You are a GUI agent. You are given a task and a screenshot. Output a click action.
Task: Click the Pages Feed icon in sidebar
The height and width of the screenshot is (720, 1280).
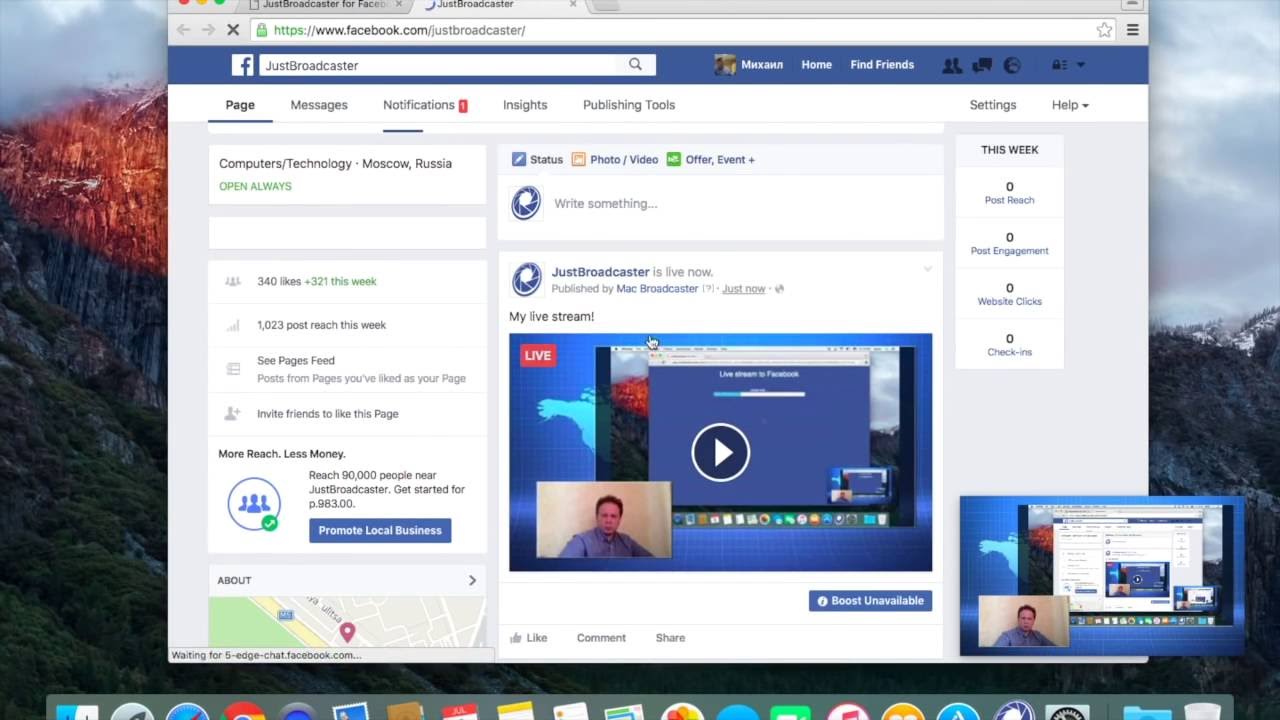(233, 369)
